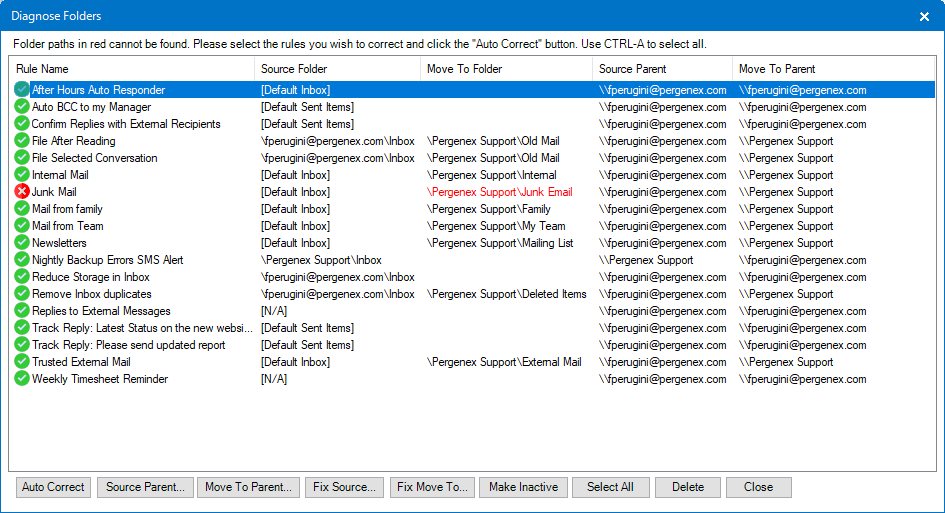The image size is (945, 513).
Task: Click the Move To Folder column header
Action: [506, 69]
